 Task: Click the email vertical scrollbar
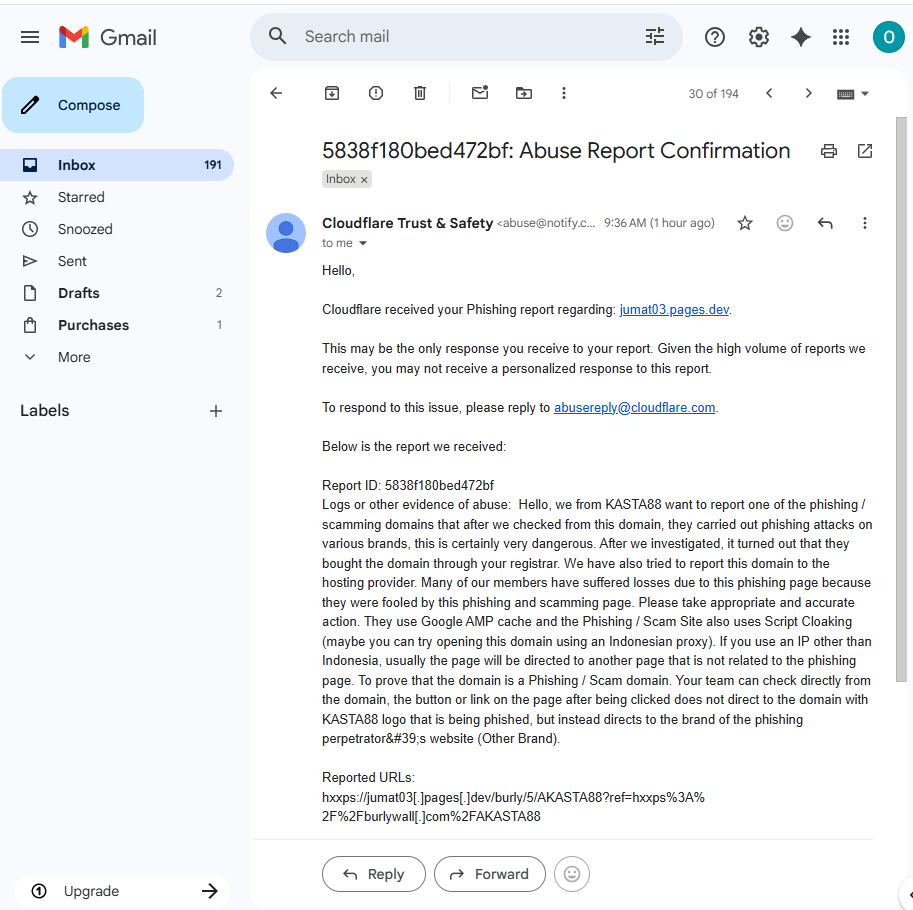point(901,399)
